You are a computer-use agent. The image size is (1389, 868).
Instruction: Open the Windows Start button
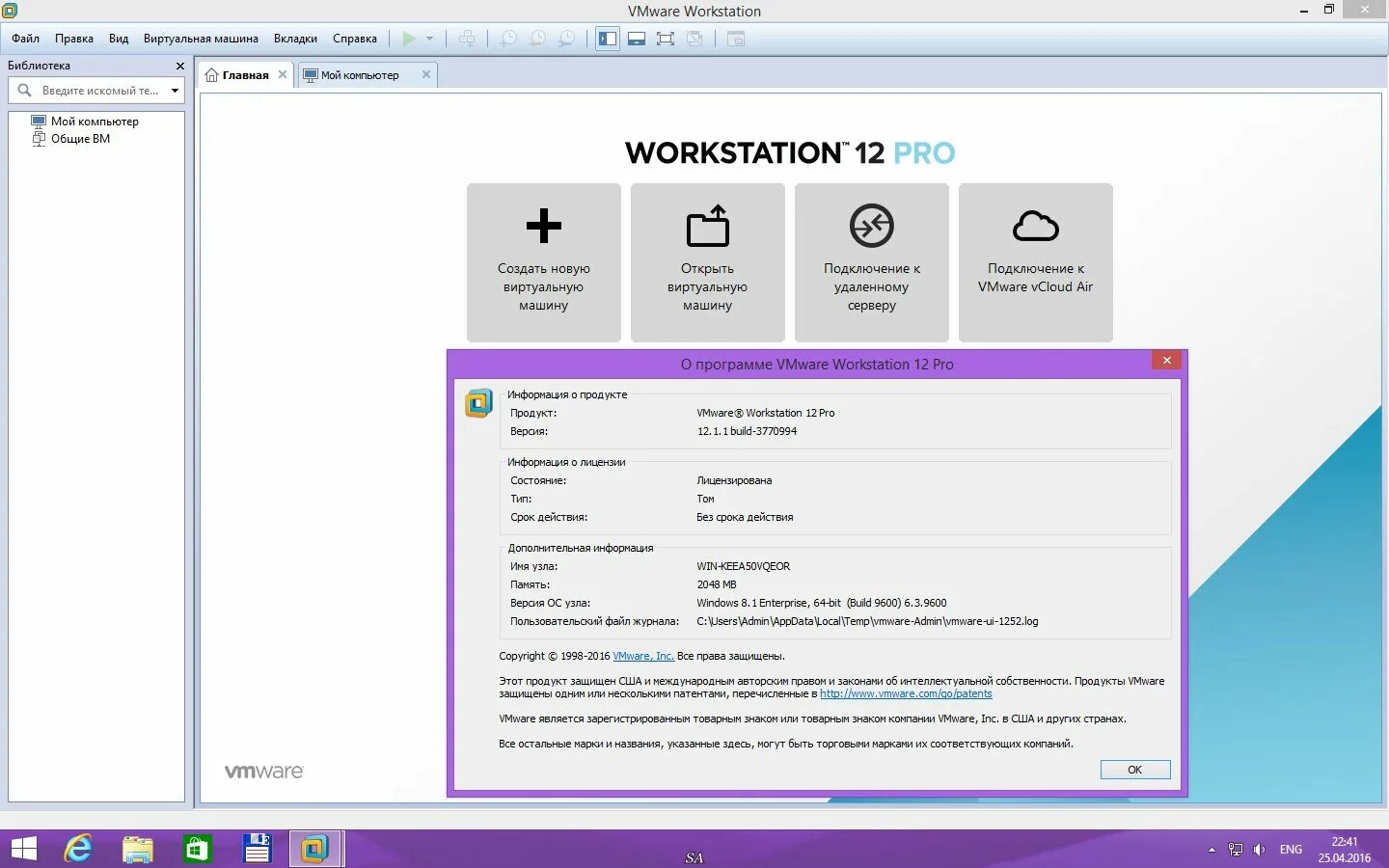(x=23, y=849)
